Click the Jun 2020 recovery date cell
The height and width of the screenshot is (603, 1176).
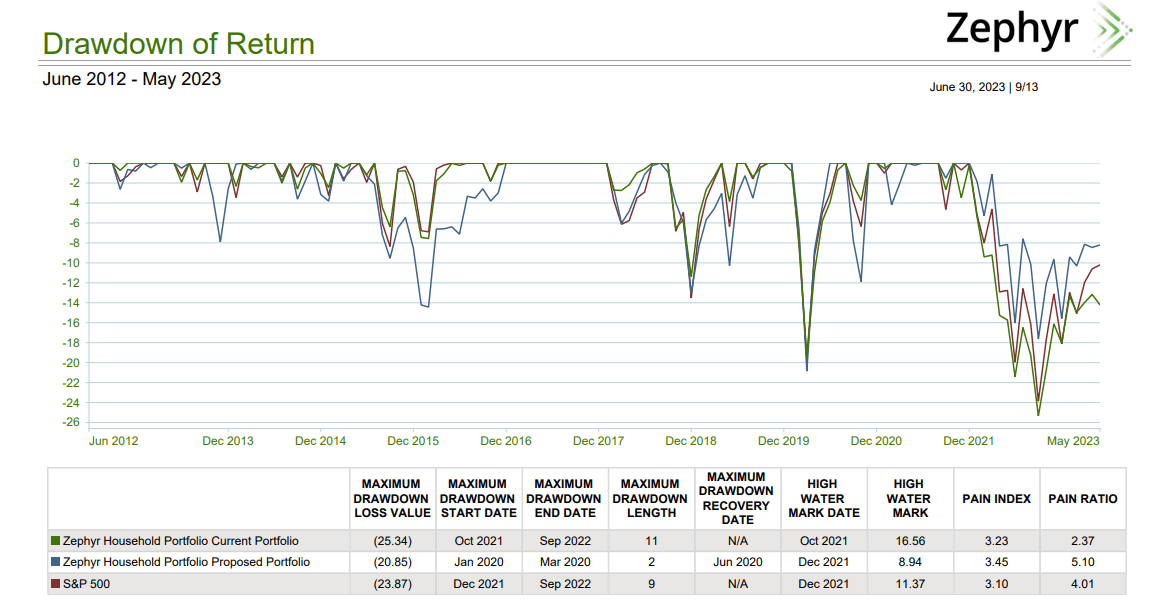click(x=737, y=562)
